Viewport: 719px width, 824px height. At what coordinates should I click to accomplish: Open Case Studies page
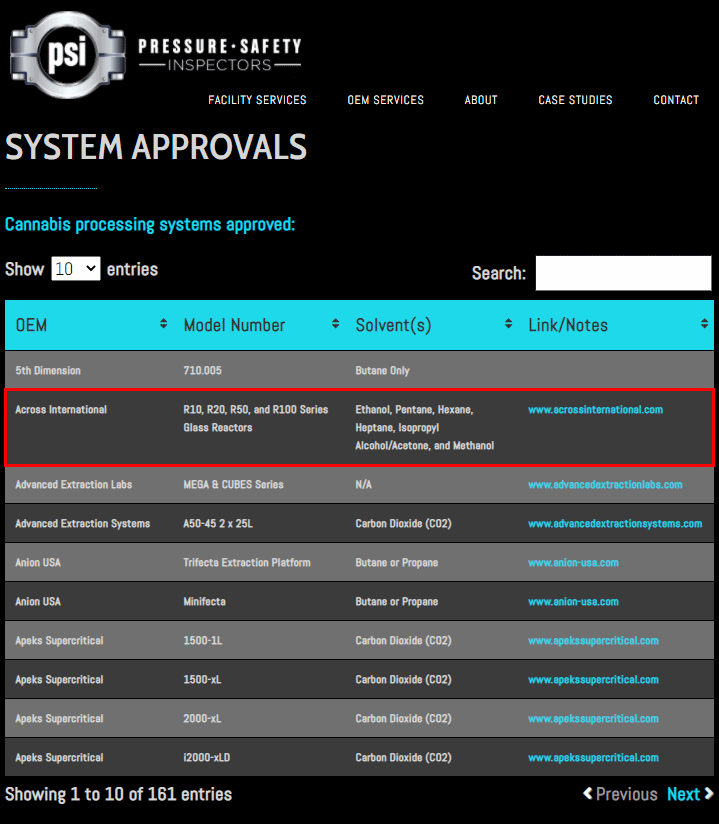click(x=575, y=100)
